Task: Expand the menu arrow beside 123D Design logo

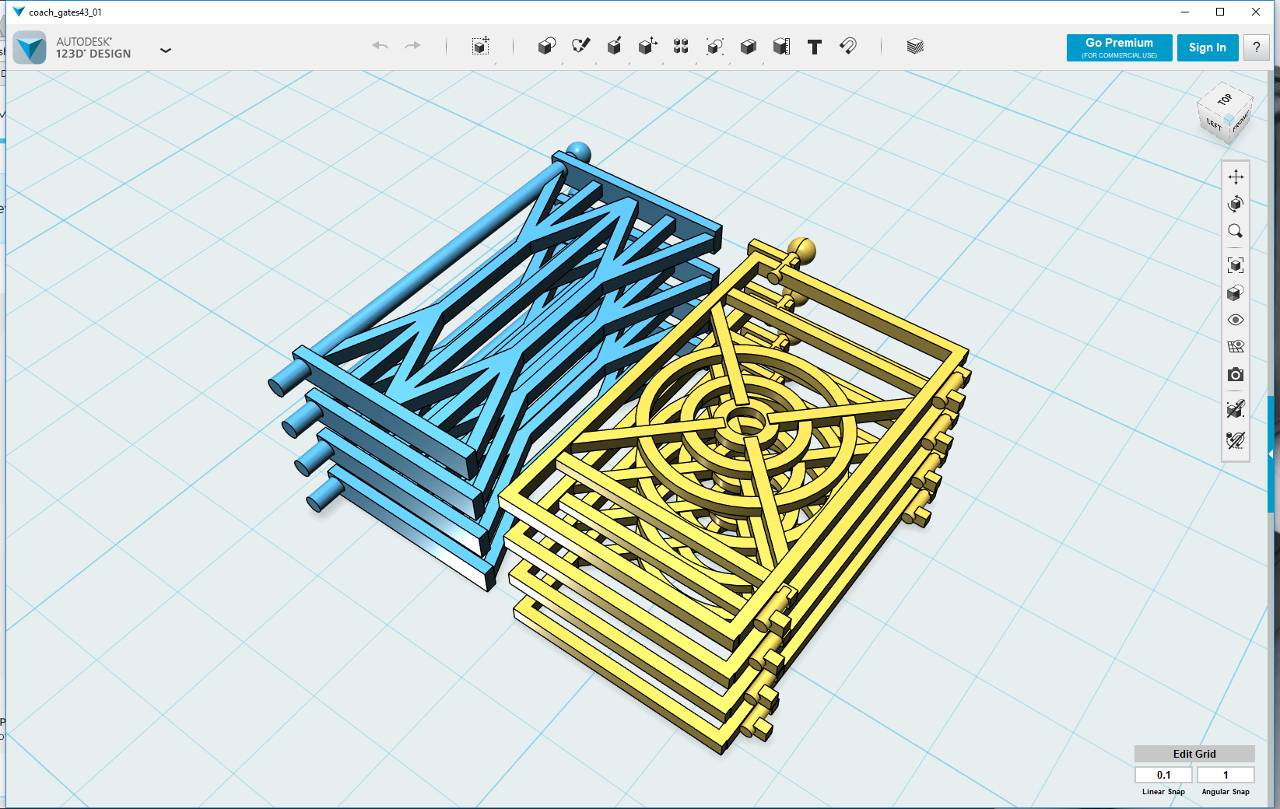Action: coord(166,49)
